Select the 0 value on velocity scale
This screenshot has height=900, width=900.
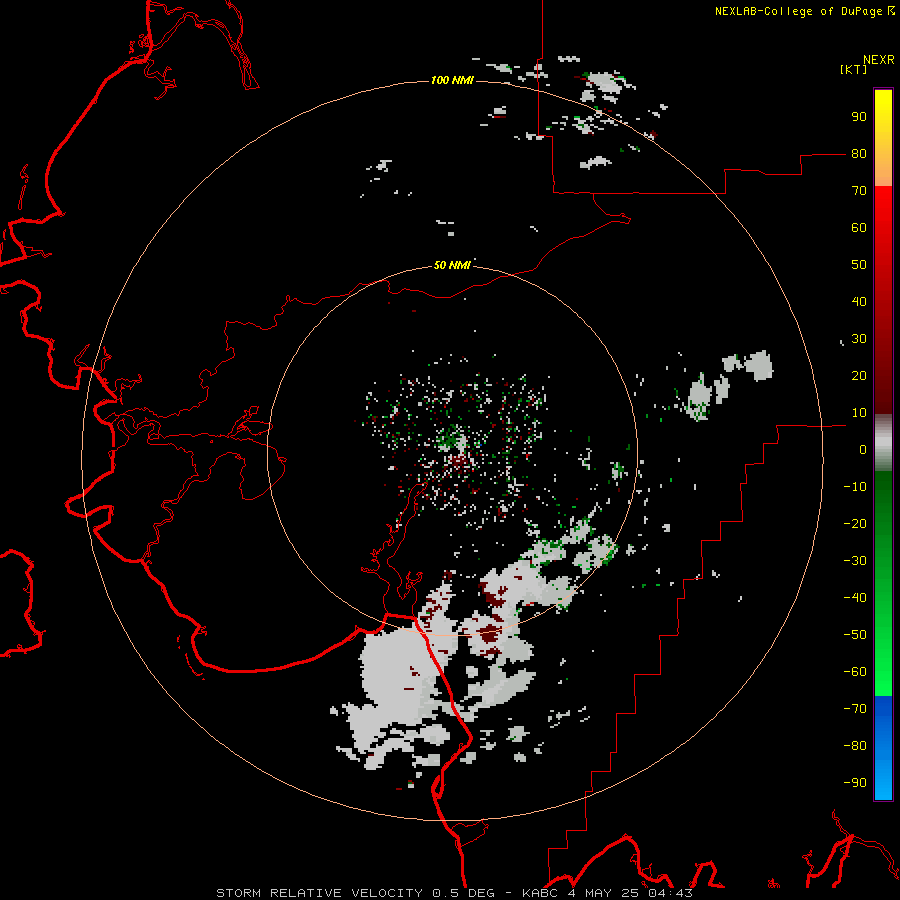(863, 450)
